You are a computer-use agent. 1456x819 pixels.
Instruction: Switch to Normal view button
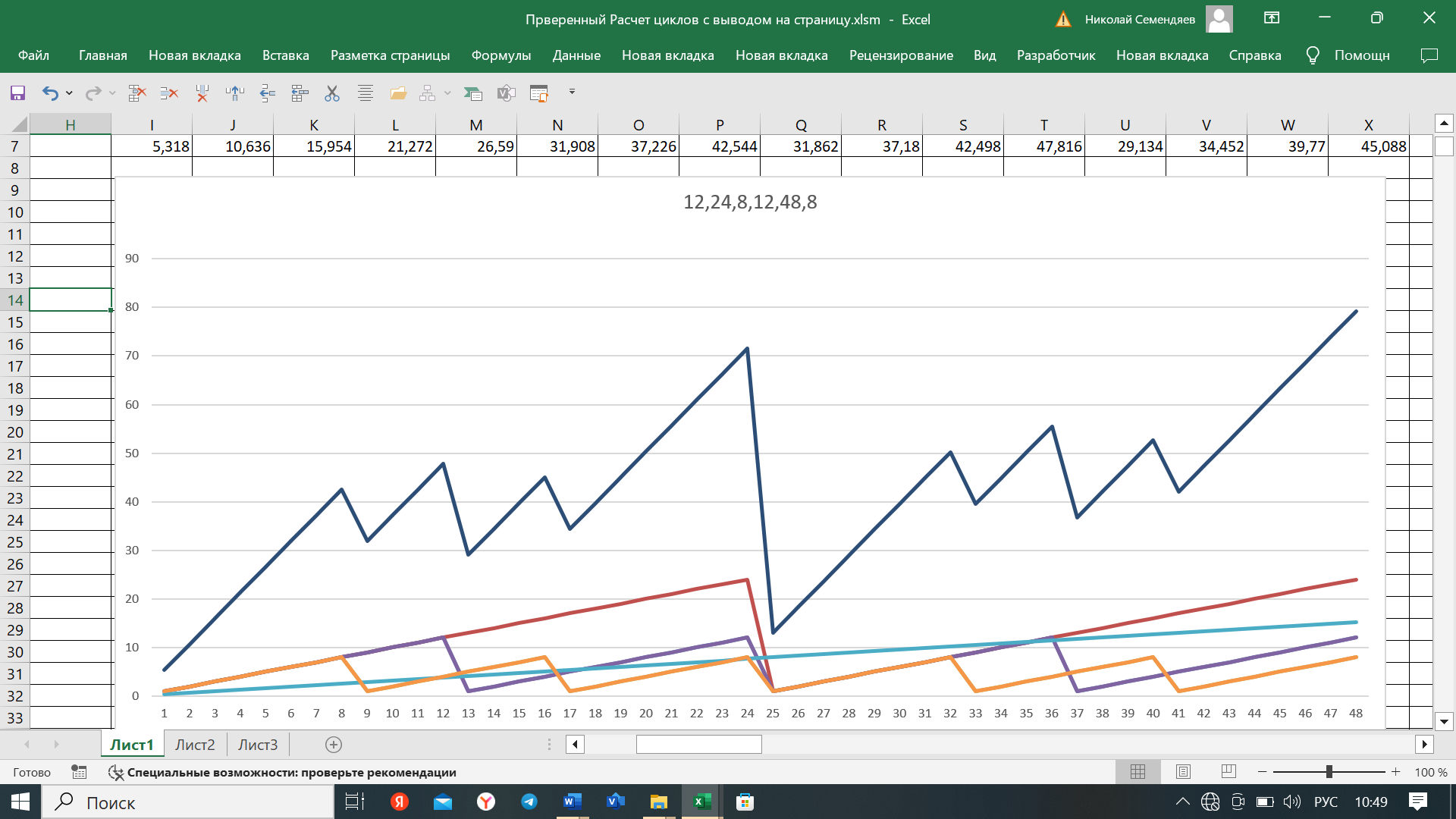point(1137,772)
